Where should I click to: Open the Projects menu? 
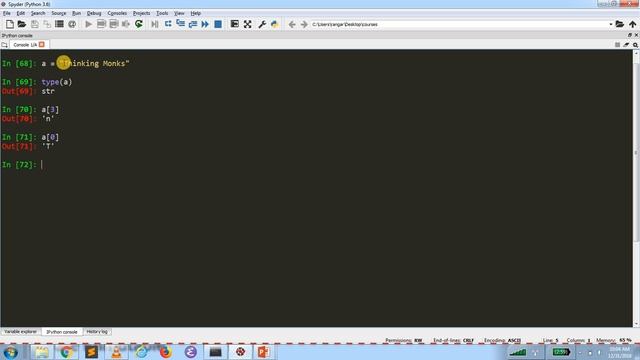coord(142,13)
